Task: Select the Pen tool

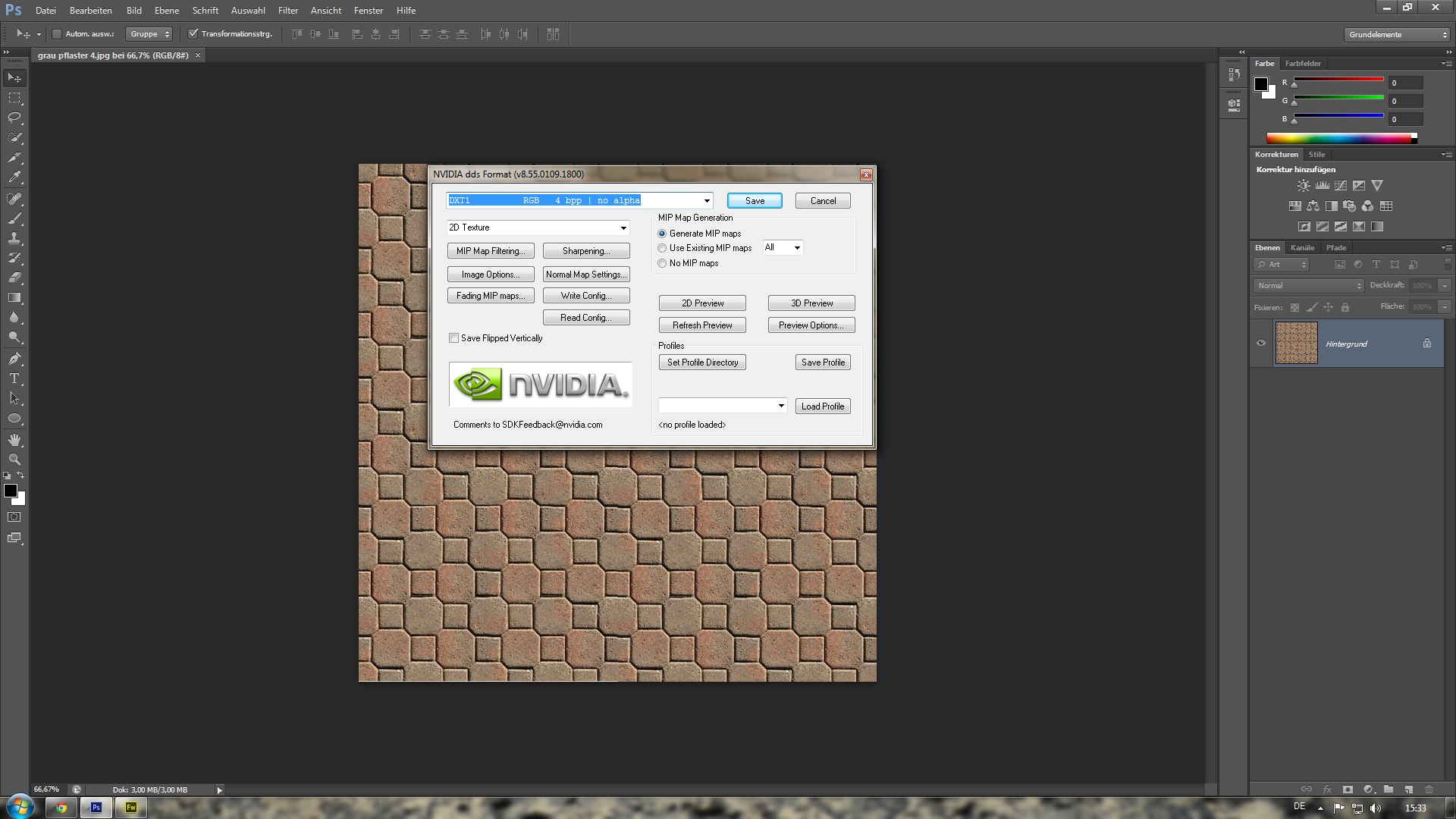Action: point(14,359)
